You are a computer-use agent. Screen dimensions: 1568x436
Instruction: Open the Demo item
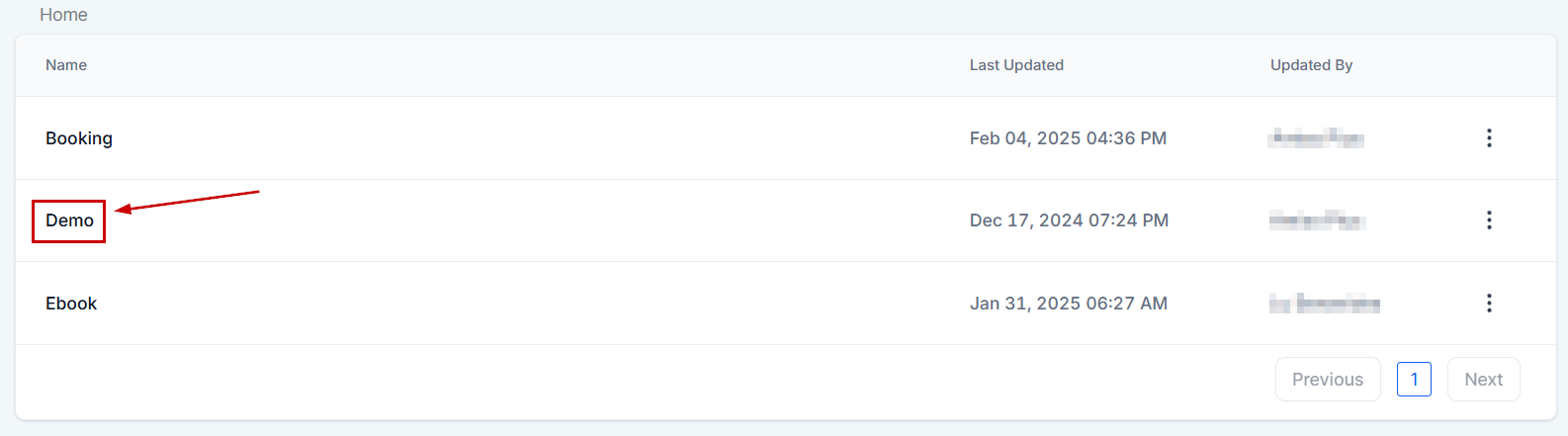(69, 220)
